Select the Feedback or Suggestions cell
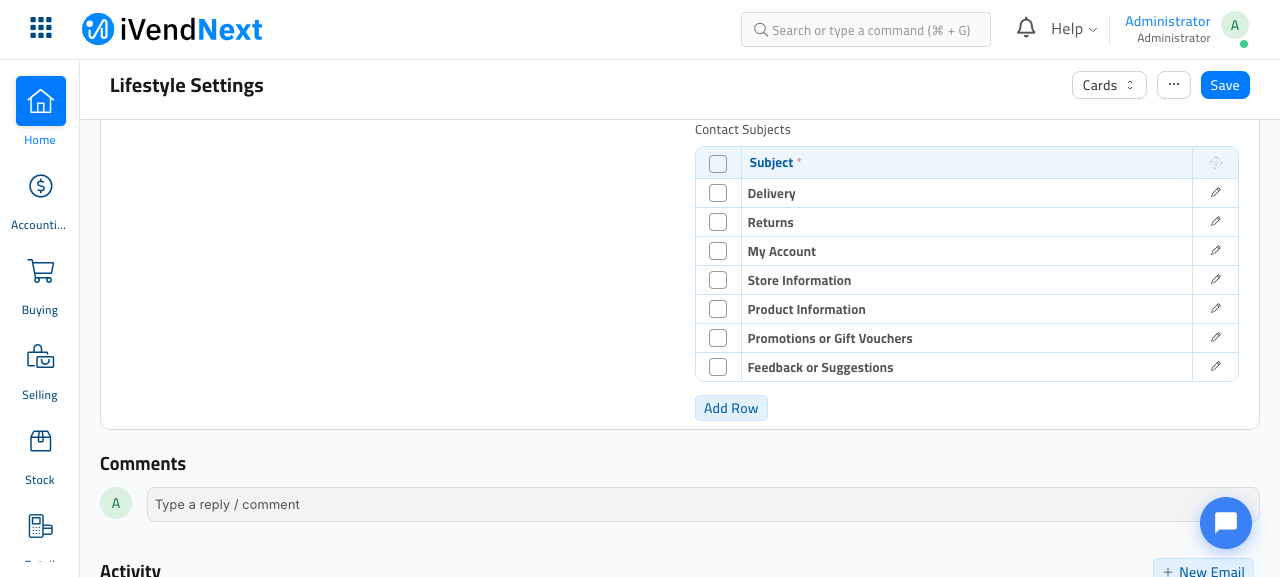 coord(966,367)
